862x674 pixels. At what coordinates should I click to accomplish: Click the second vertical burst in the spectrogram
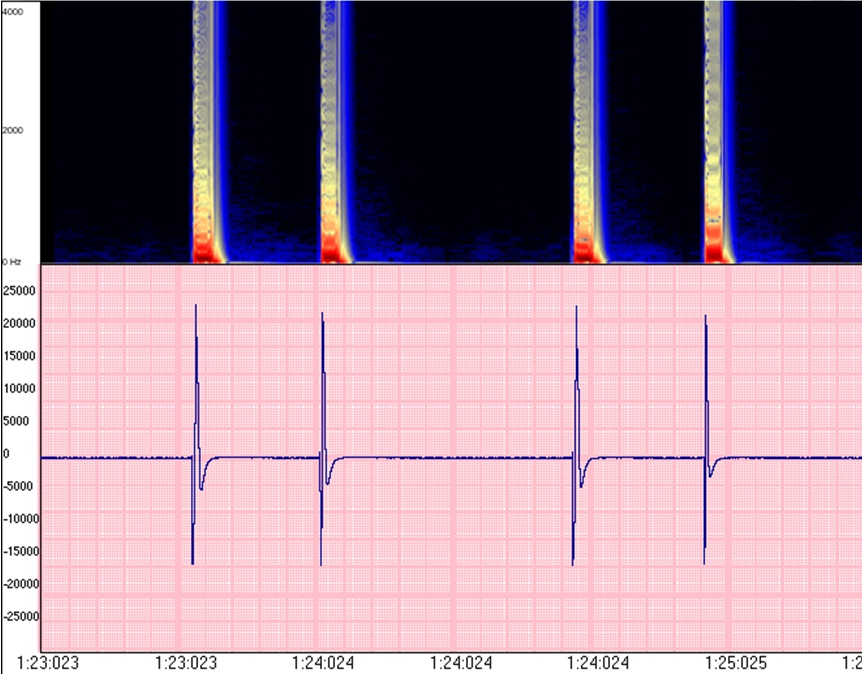(x=334, y=130)
